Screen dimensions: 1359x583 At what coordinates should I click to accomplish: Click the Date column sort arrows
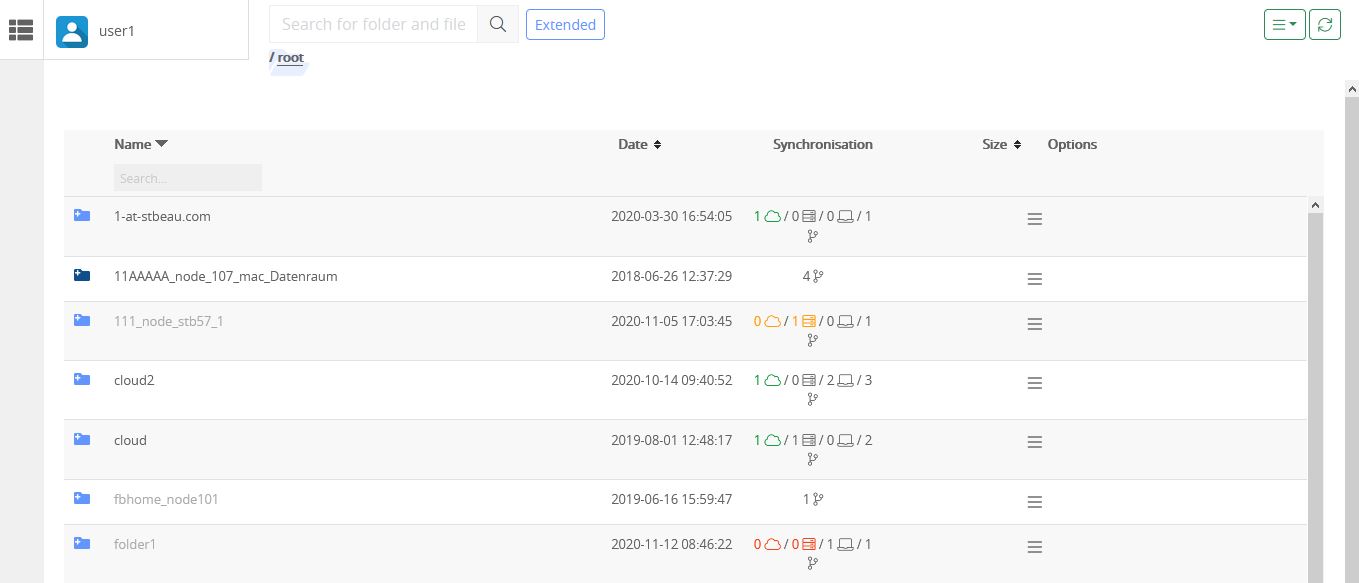[658, 144]
